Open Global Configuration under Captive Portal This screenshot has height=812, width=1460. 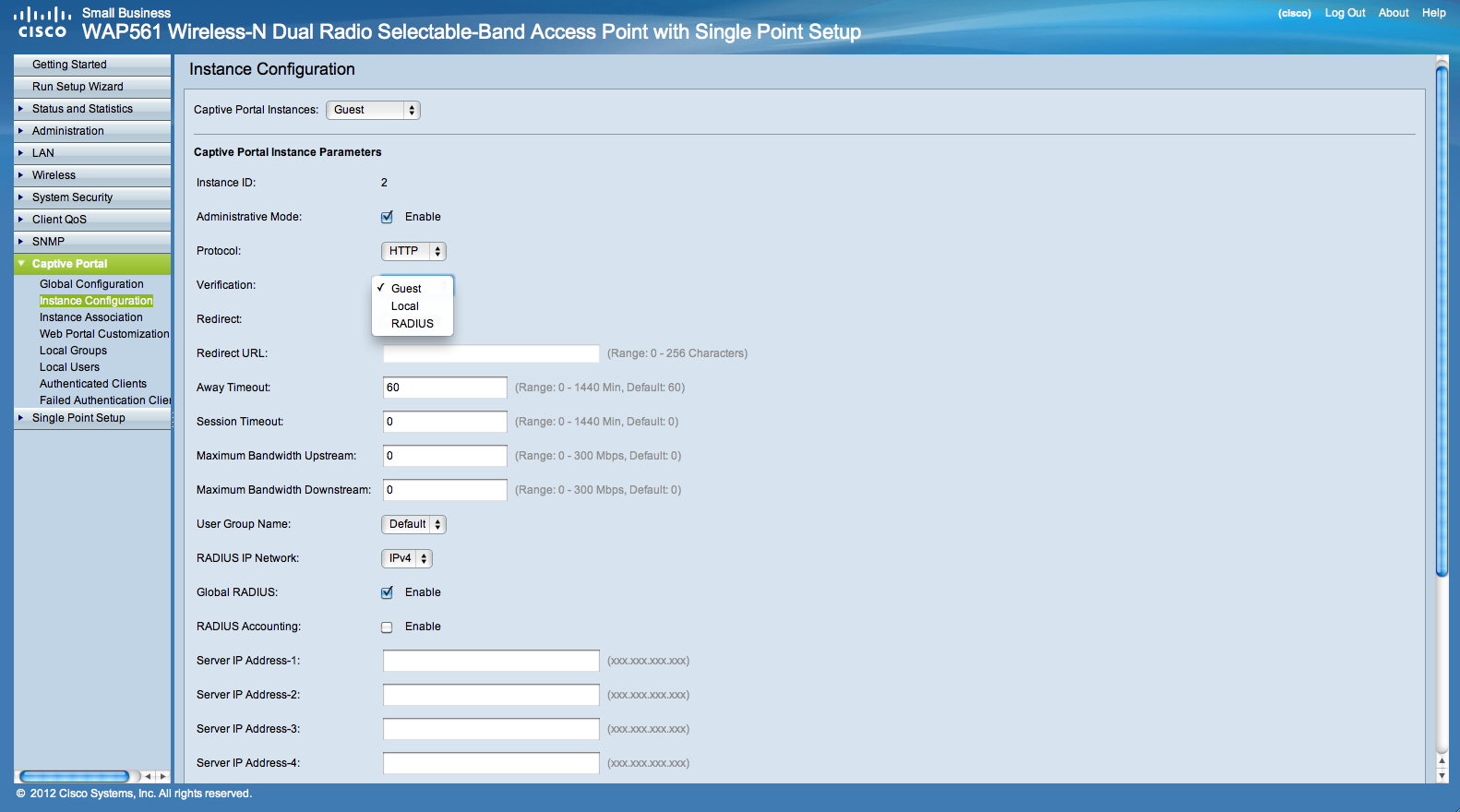click(91, 284)
